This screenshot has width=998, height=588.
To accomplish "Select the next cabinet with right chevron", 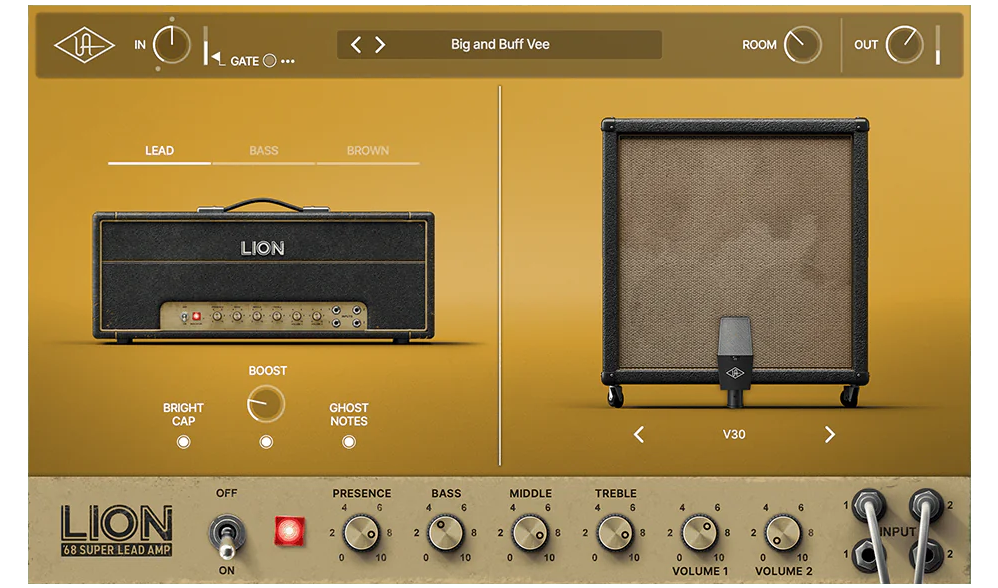I will (829, 435).
